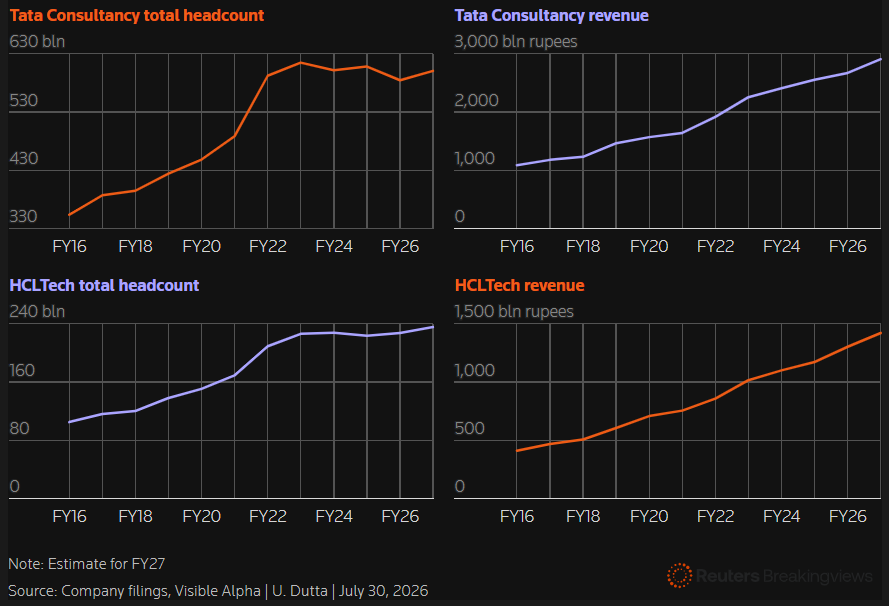Click the source line mentioning Visible Alpha
This screenshot has width=889, height=606.
pos(218,591)
